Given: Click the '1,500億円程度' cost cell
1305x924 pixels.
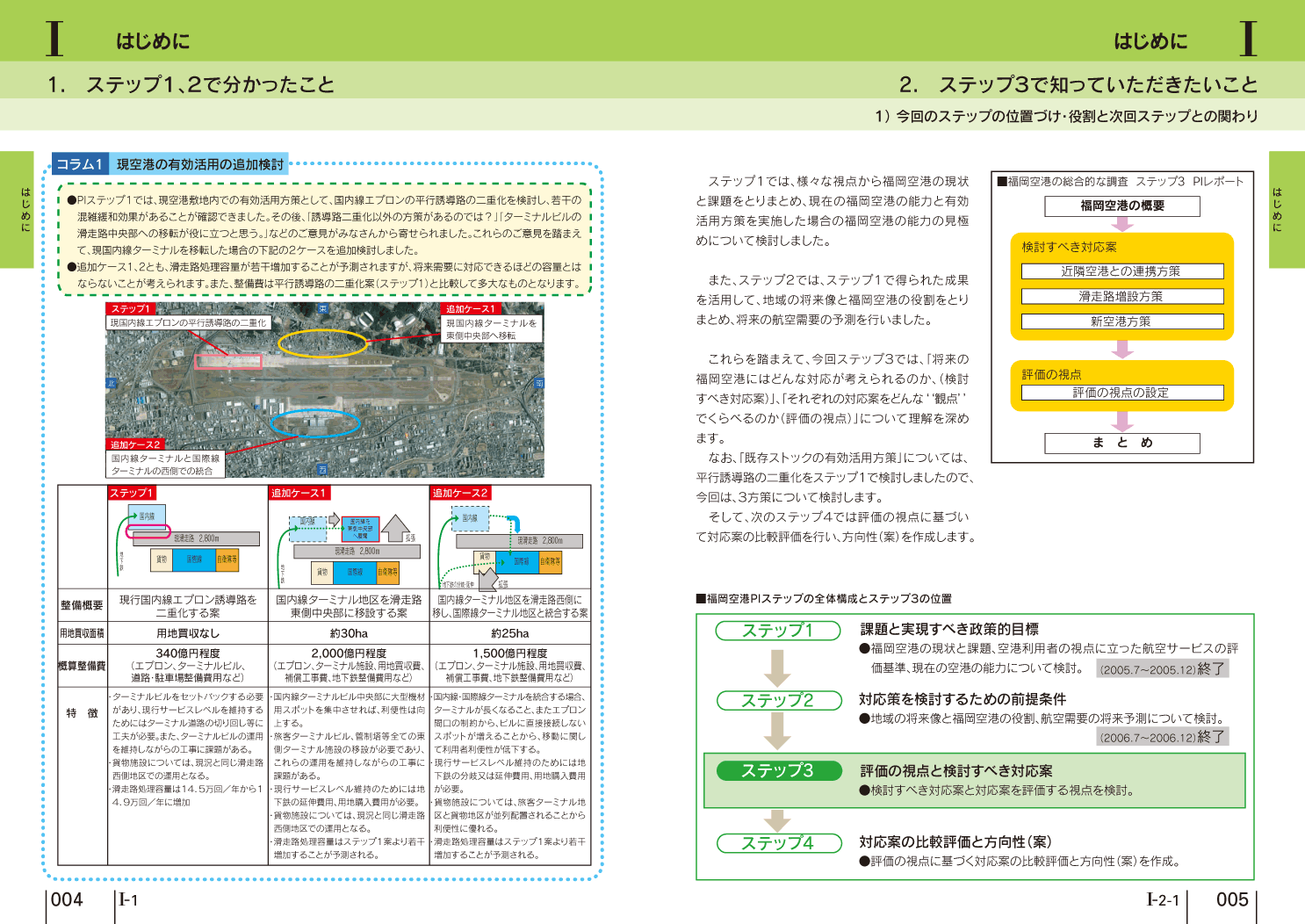Looking at the screenshot, I should [510, 666].
